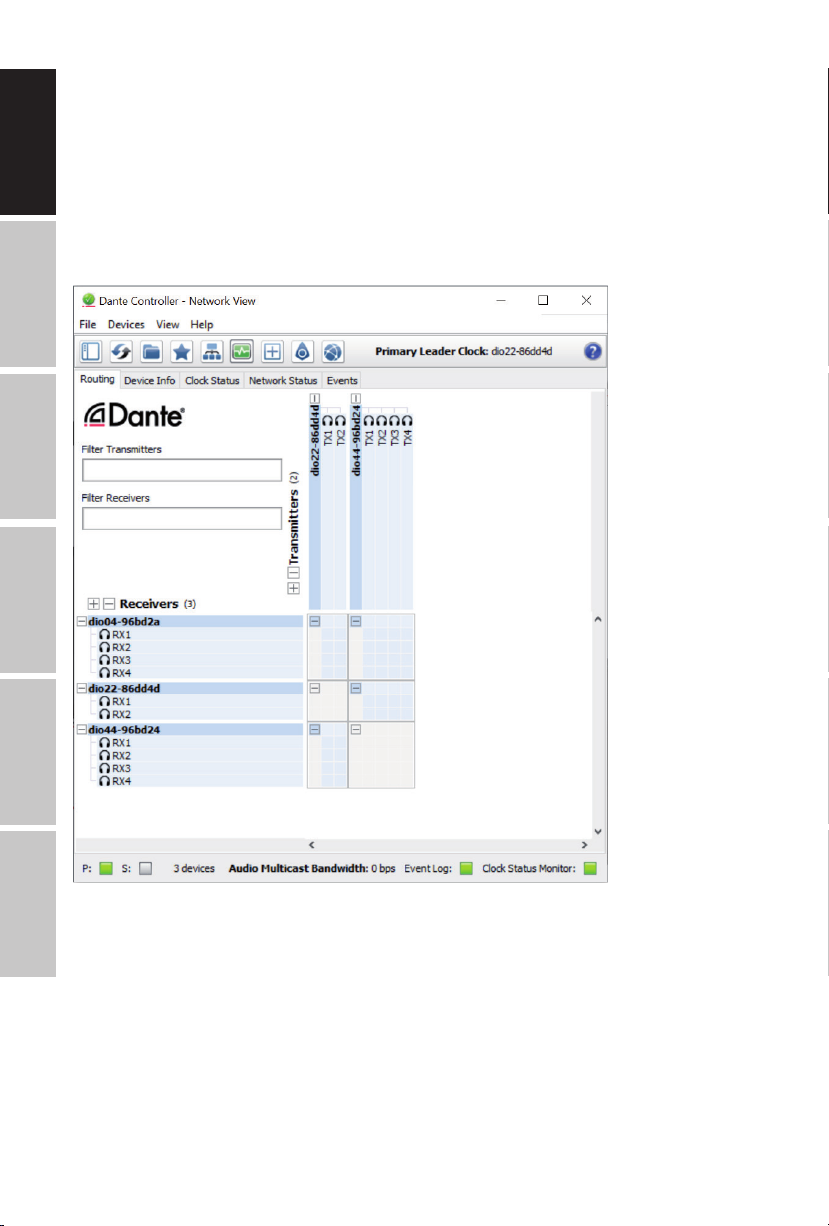Viewport: 829px width, 1226px height.
Task: Click the 3 devices status text
Action: point(194,869)
